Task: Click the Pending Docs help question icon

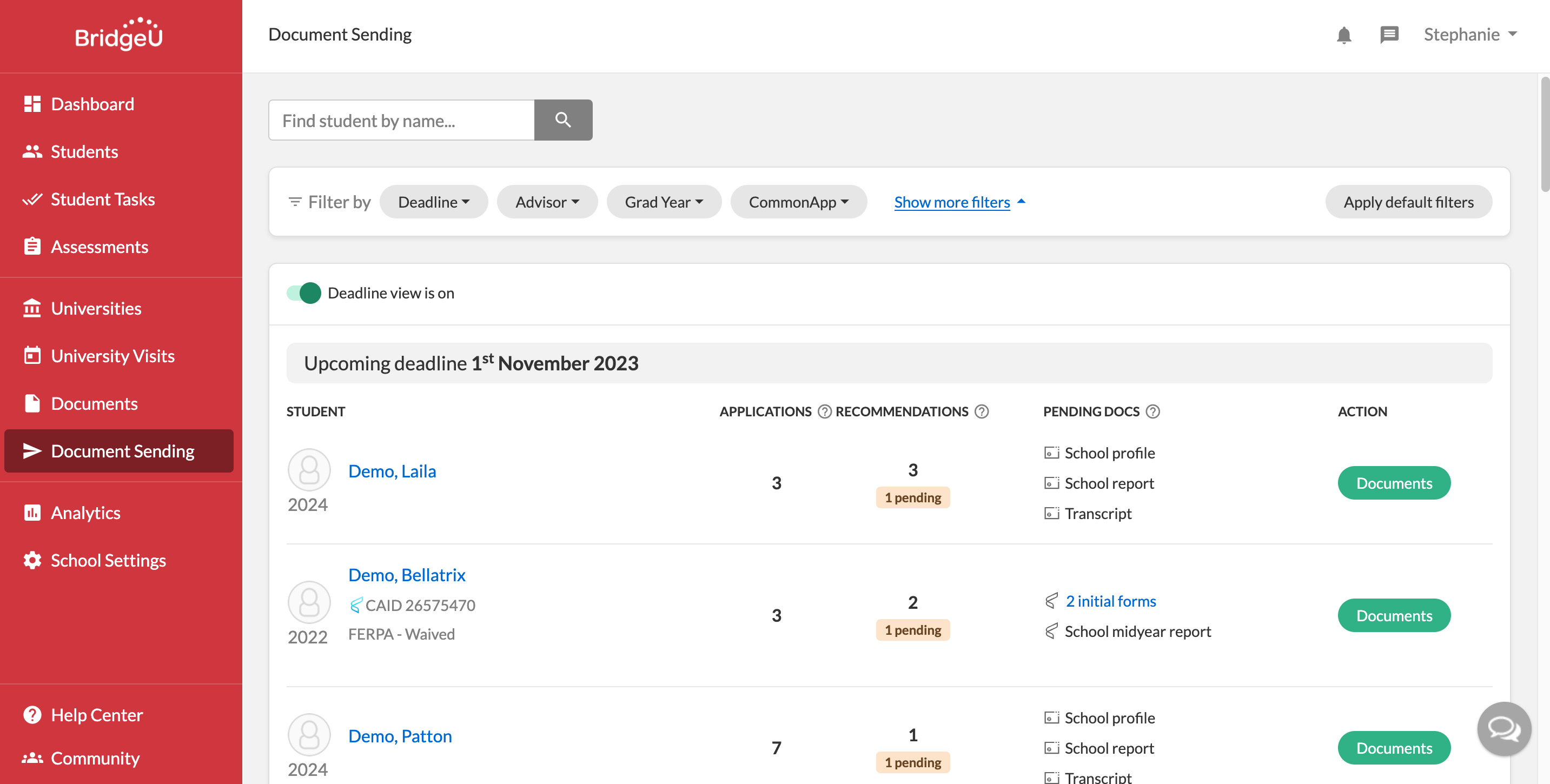Action: coord(1152,411)
